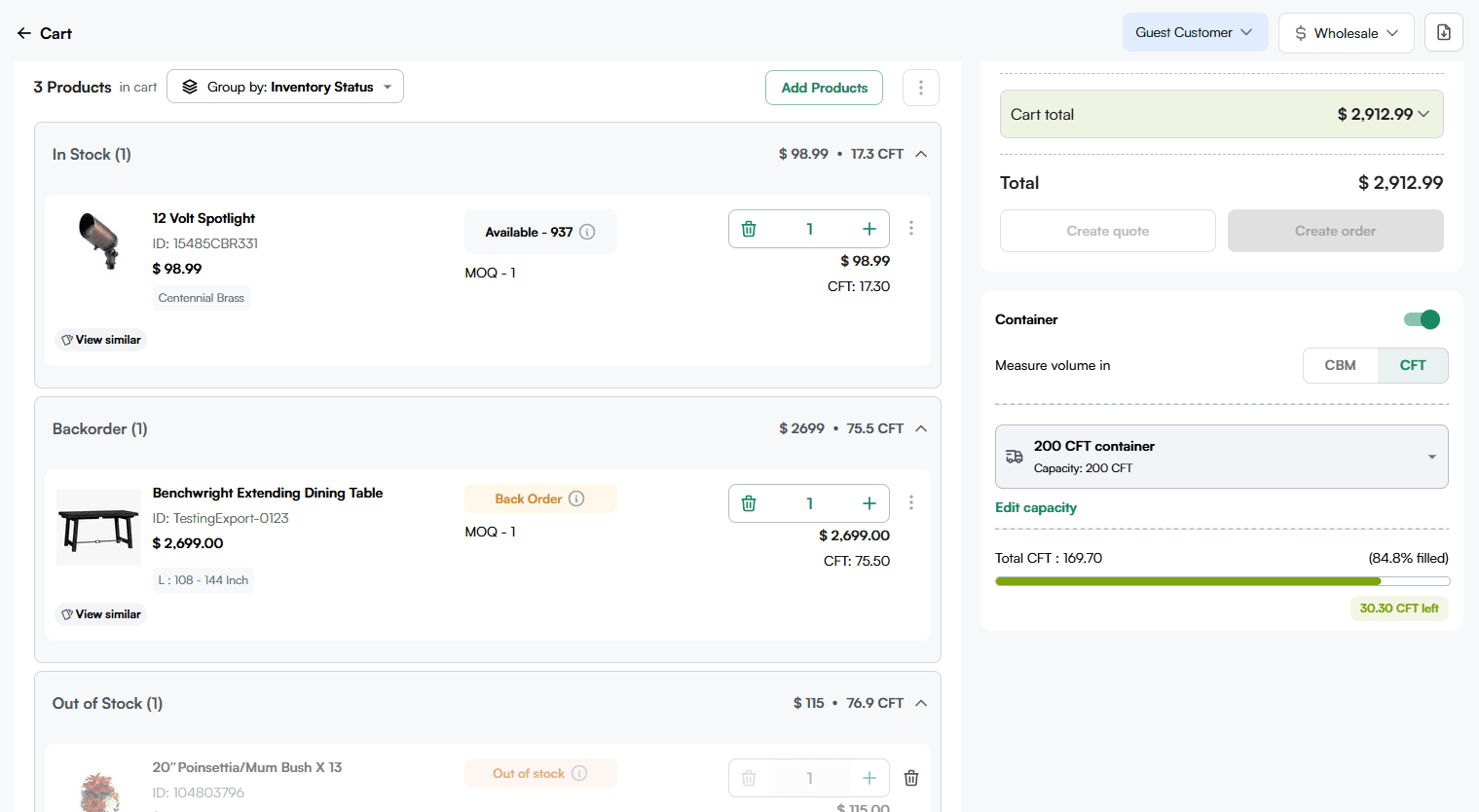
Task: Click the Edit capacity link
Action: click(1035, 507)
